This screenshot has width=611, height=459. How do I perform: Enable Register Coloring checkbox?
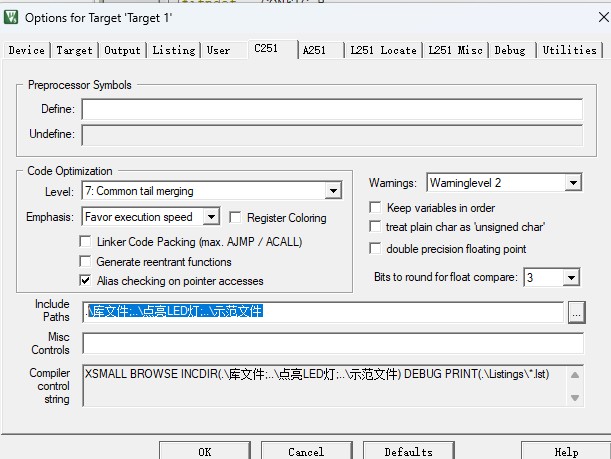tap(236, 217)
